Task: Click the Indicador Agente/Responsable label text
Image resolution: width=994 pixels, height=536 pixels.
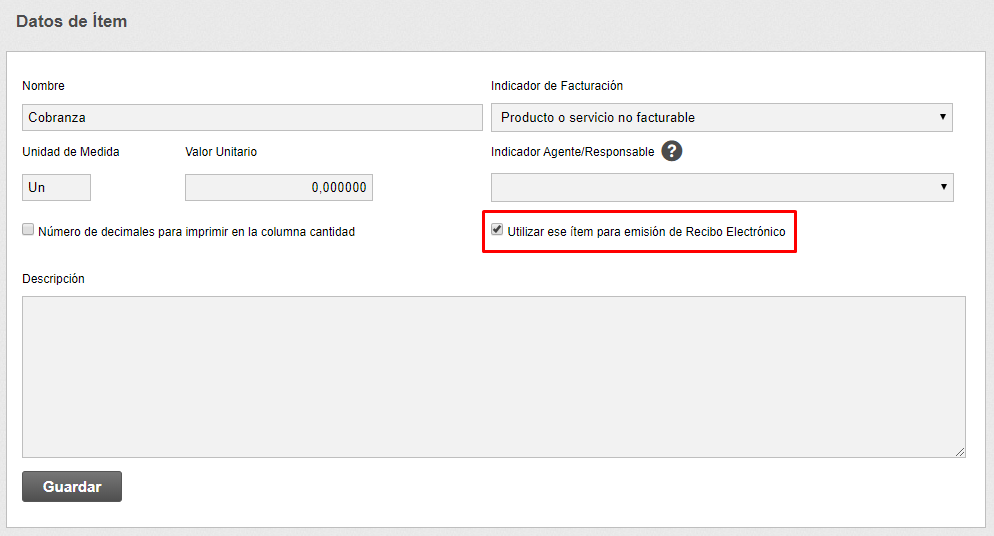Action: point(572,152)
